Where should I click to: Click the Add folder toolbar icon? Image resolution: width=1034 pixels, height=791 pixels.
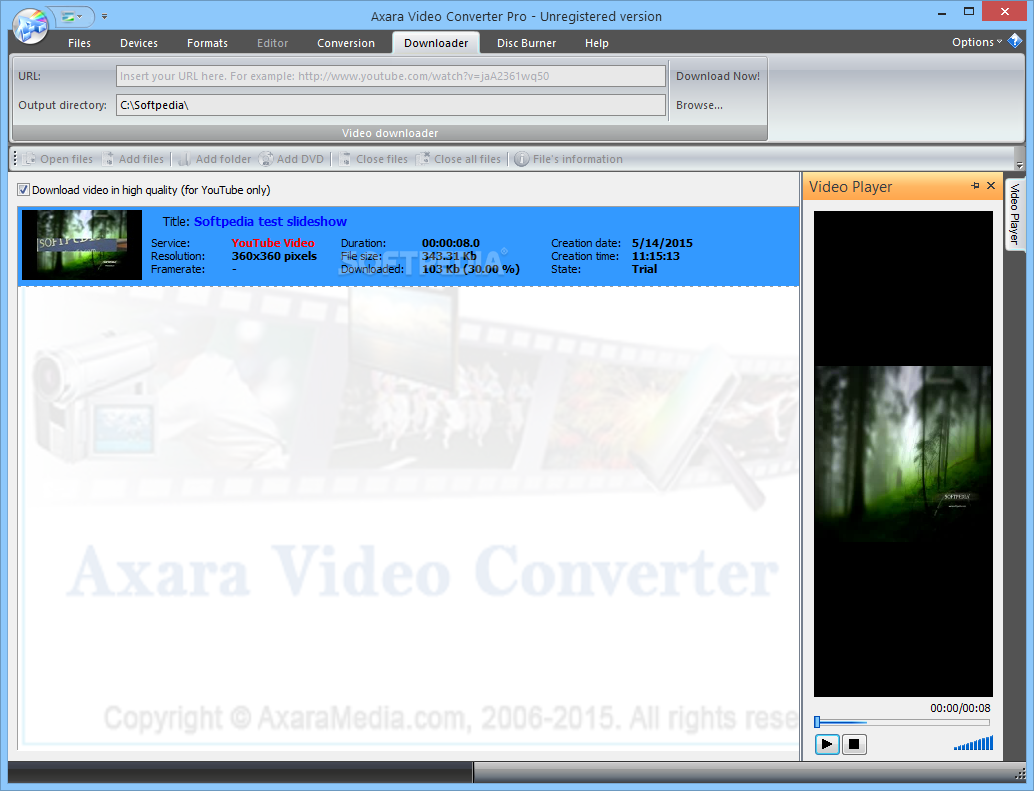[185, 159]
